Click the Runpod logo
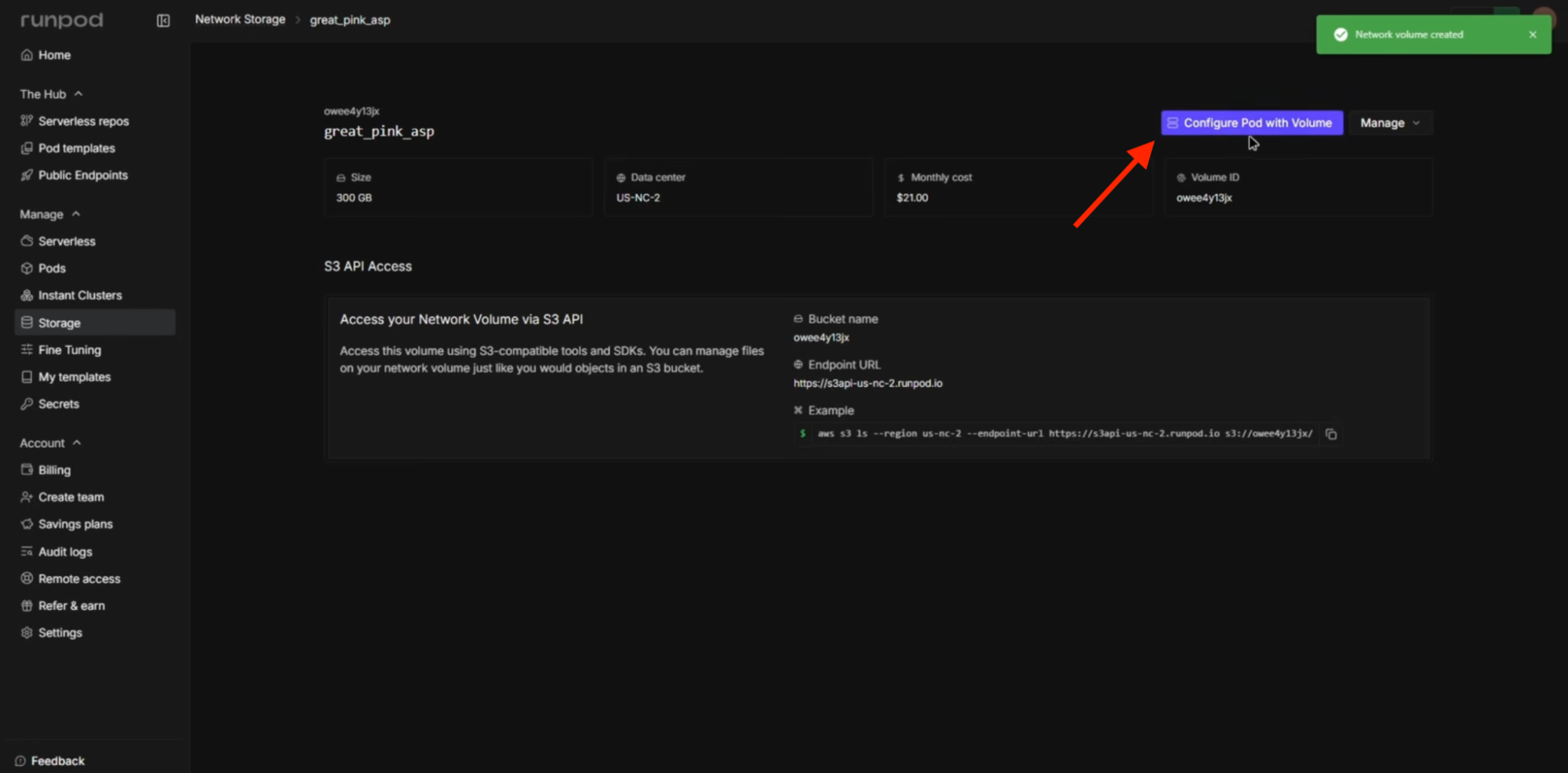Screen dimensions: 1568x773 pyautogui.click(x=61, y=20)
